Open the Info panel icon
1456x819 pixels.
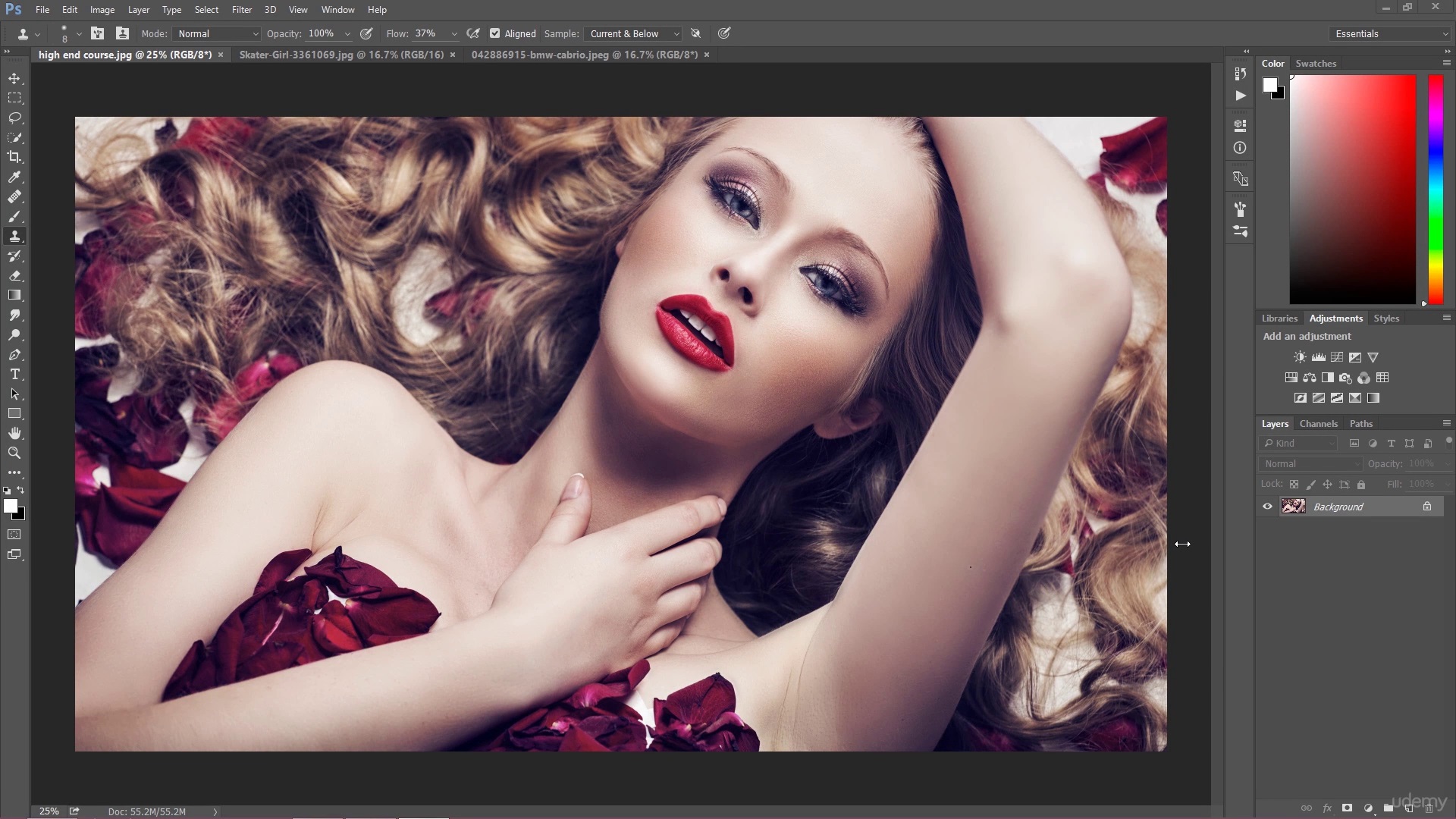click(x=1240, y=148)
